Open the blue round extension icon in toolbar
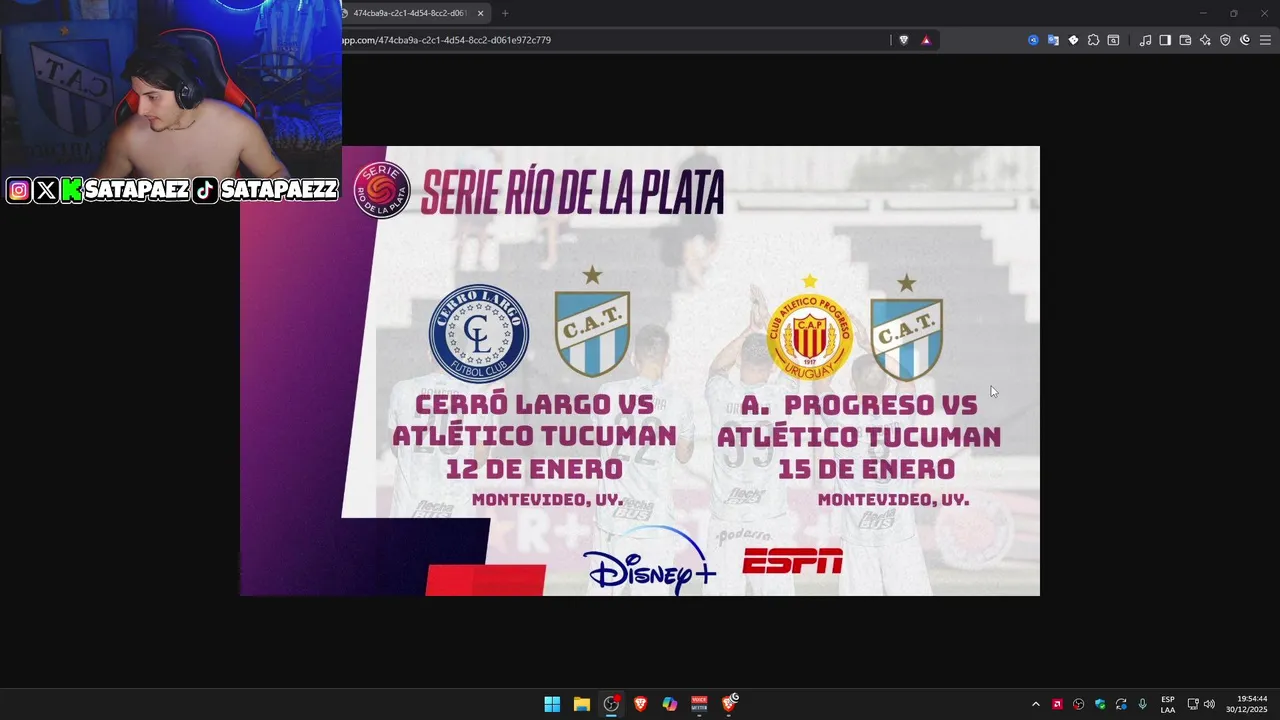This screenshot has width=1280, height=720. 1033,40
